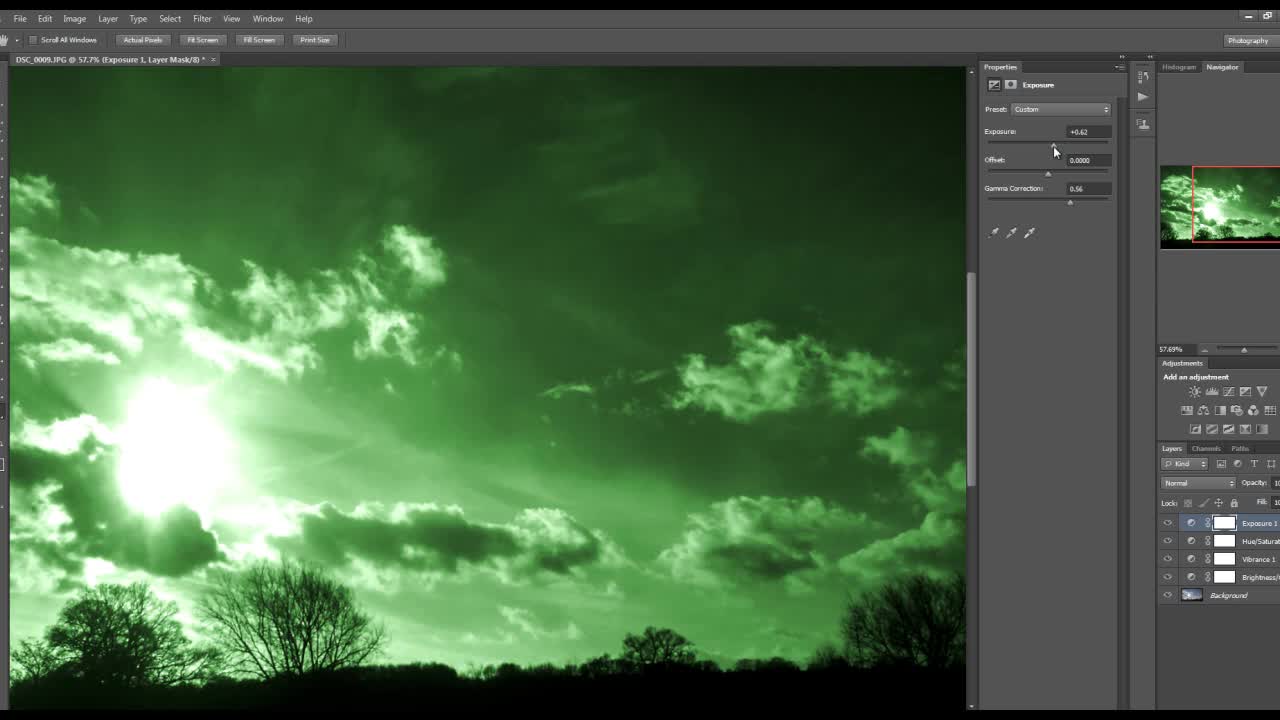Add a Black & White adjustment icon
Screen dimensions: 1280x720
point(1220,410)
